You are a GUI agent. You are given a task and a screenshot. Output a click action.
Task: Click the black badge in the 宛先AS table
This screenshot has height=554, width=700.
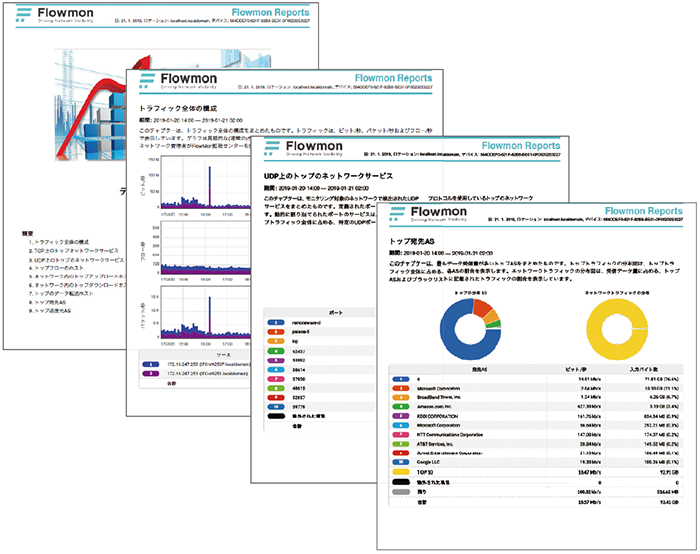[x=401, y=482]
